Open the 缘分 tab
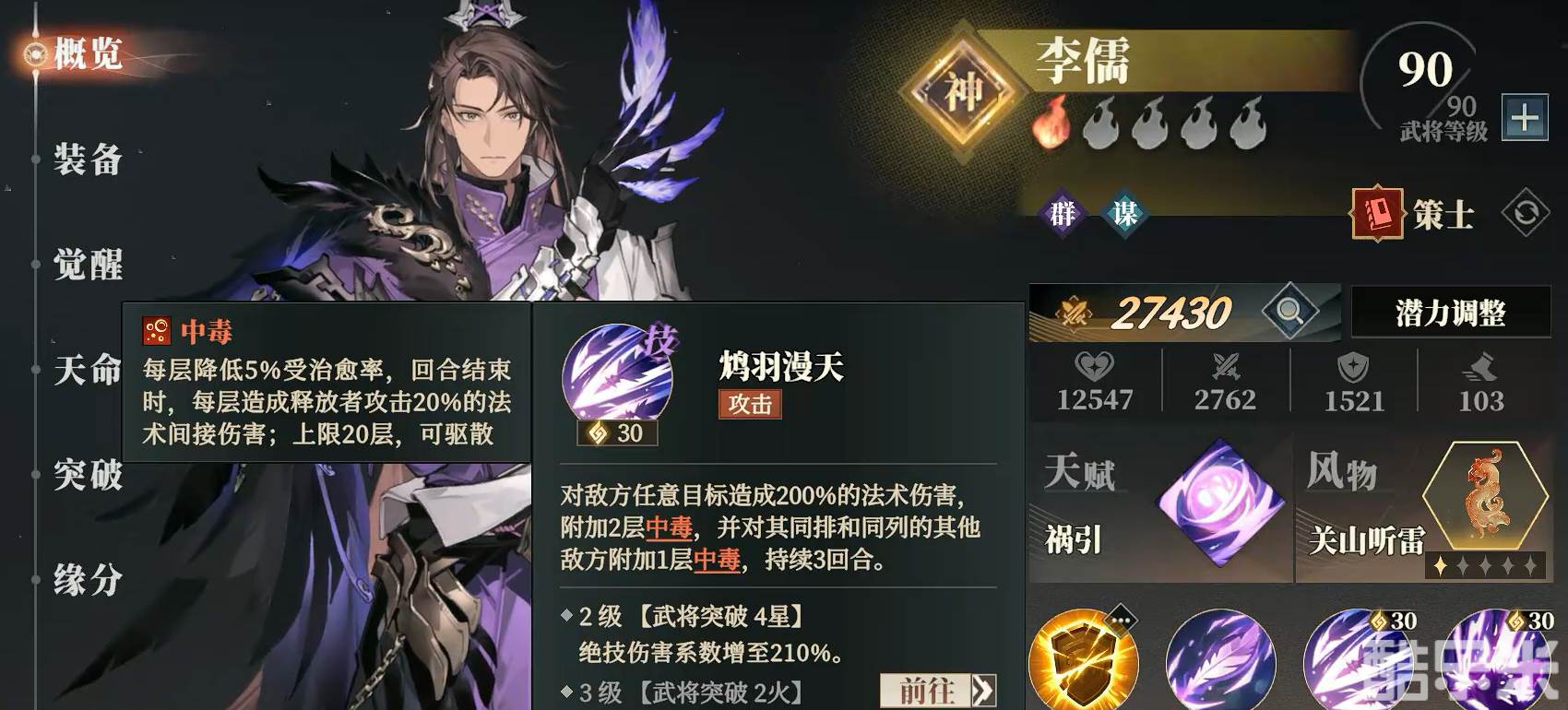The image size is (1568, 710). pyautogui.click(x=88, y=580)
